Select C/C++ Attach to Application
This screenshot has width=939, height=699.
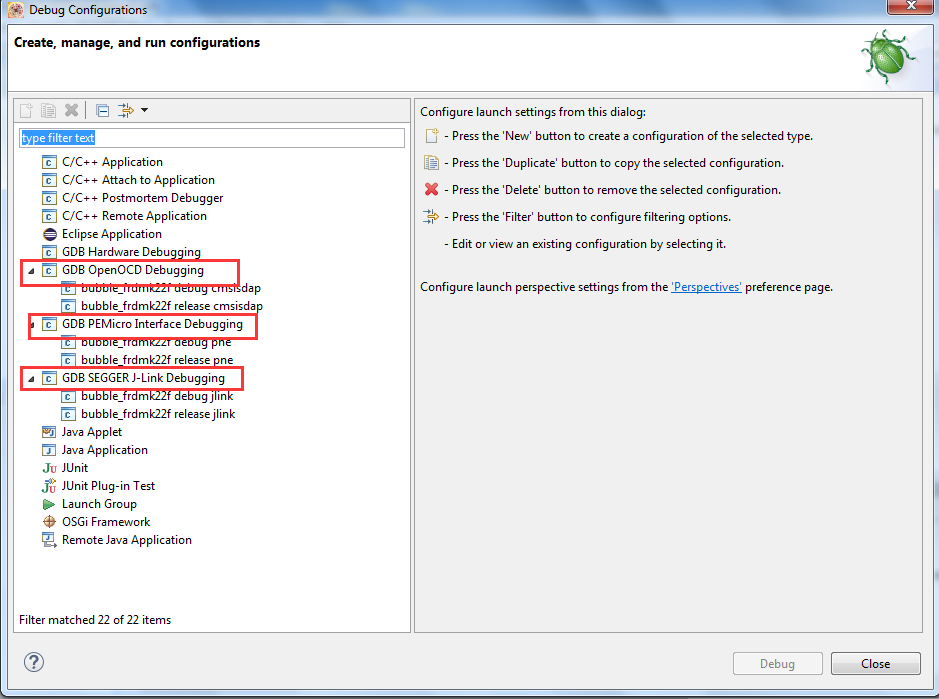click(x=138, y=180)
